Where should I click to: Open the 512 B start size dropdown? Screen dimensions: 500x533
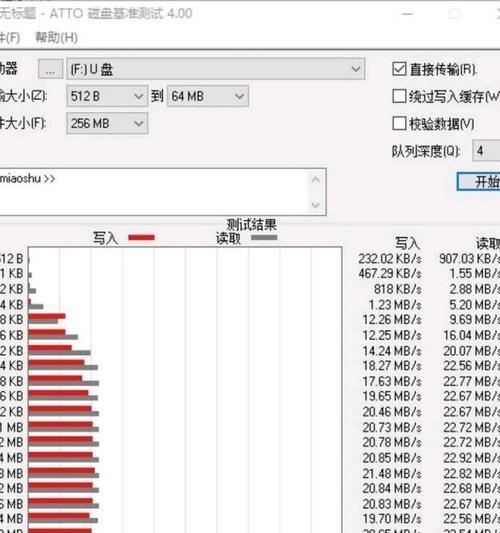pyautogui.click(x=107, y=97)
